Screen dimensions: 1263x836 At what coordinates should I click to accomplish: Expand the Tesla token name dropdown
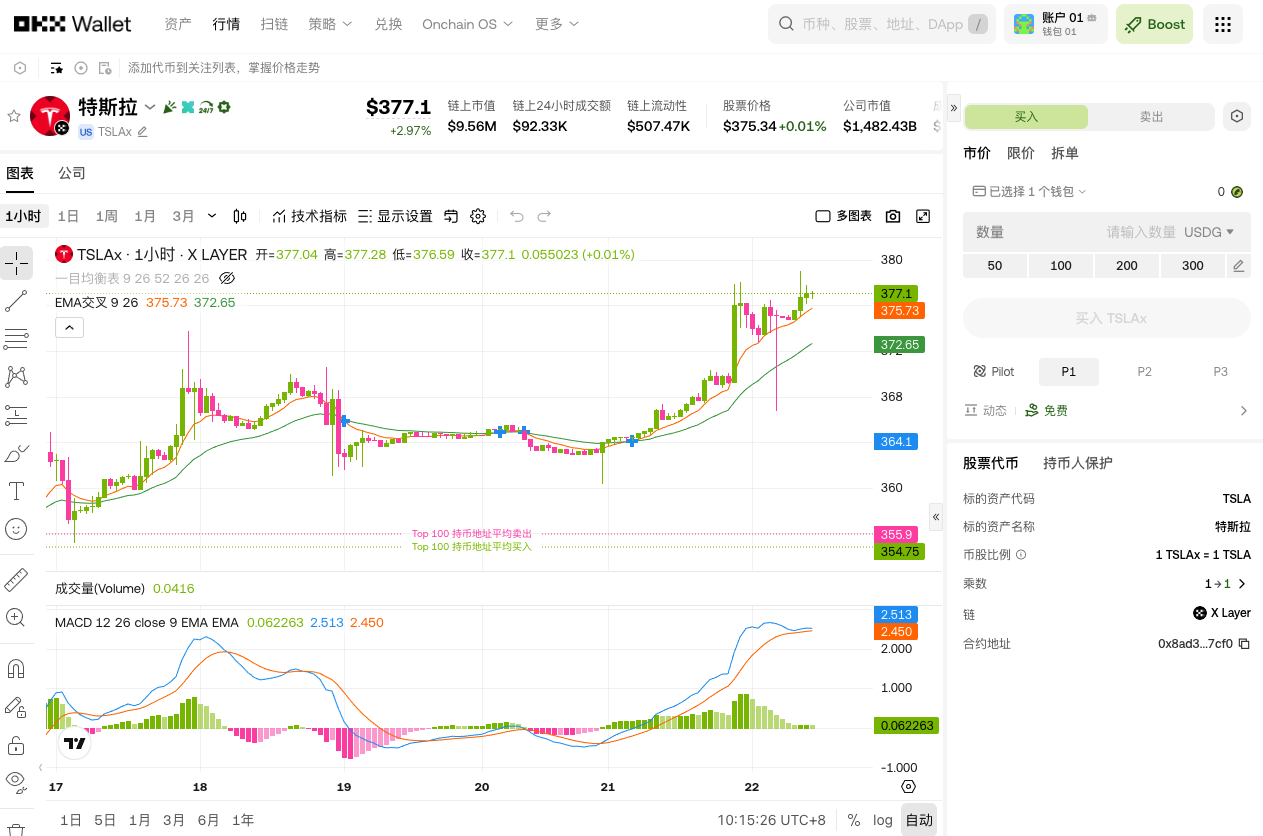point(150,107)
